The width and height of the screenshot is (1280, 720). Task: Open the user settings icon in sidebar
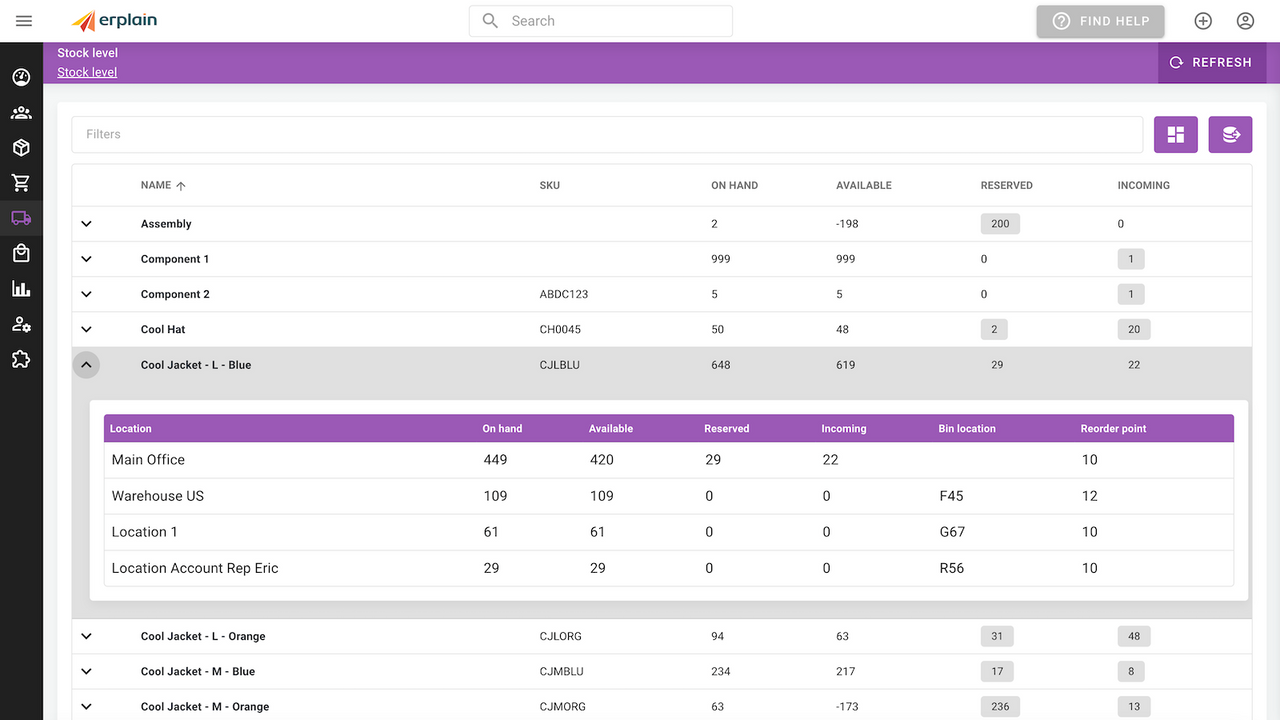[21, 324]
